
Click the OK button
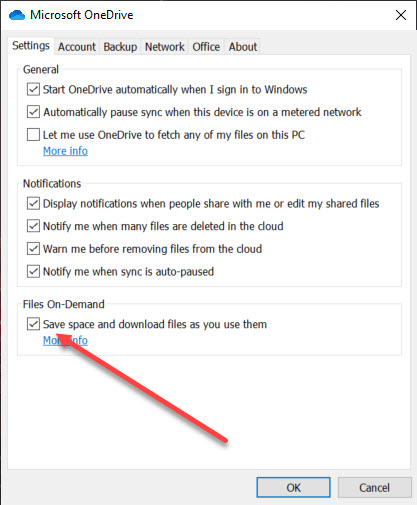[x=293, y=488]
